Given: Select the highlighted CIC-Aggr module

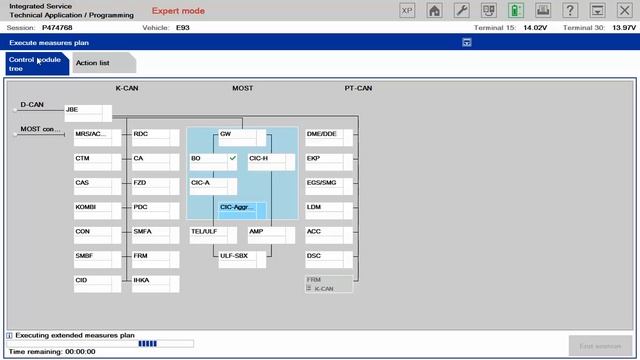Looking at the screenshot, I should [242, 211].
